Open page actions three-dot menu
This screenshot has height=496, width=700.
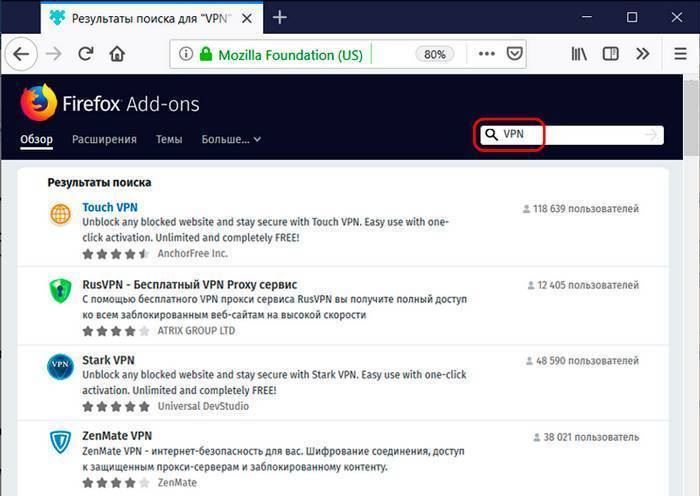pos(486,54)
